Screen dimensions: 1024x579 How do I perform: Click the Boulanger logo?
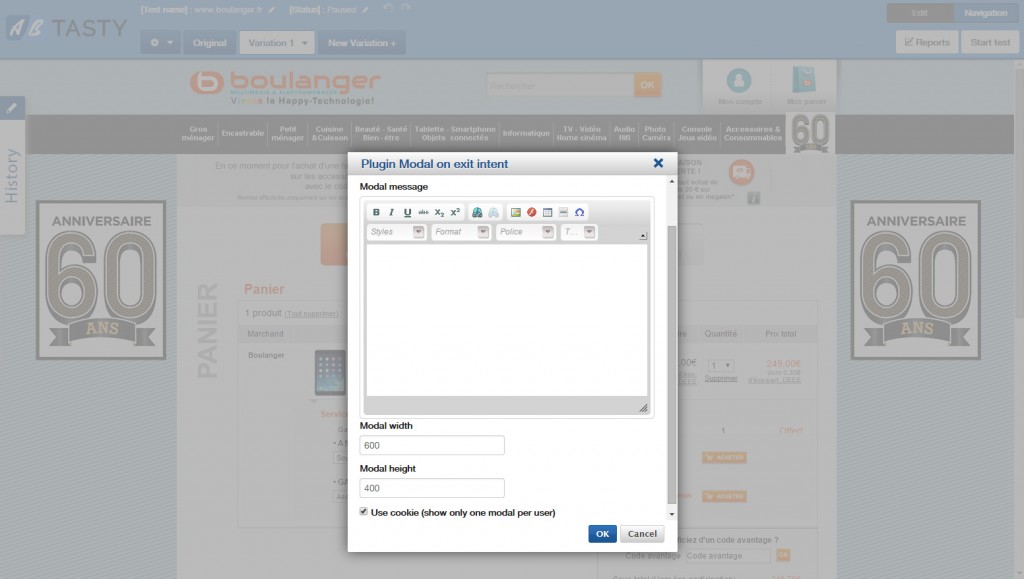point(285,88)
